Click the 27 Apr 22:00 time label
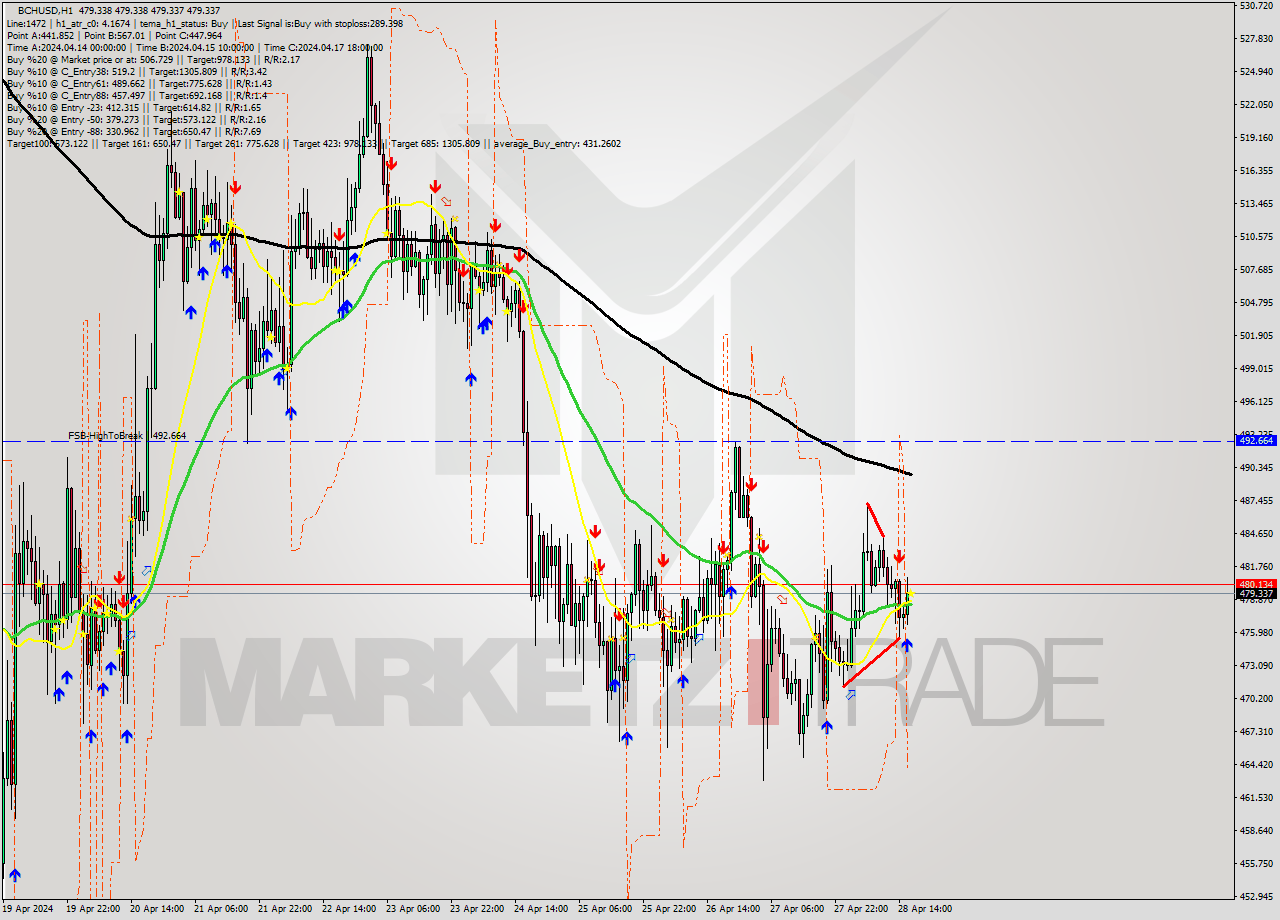The width and height of the screenshot is (1280, 920). click(x=862, y=909)
